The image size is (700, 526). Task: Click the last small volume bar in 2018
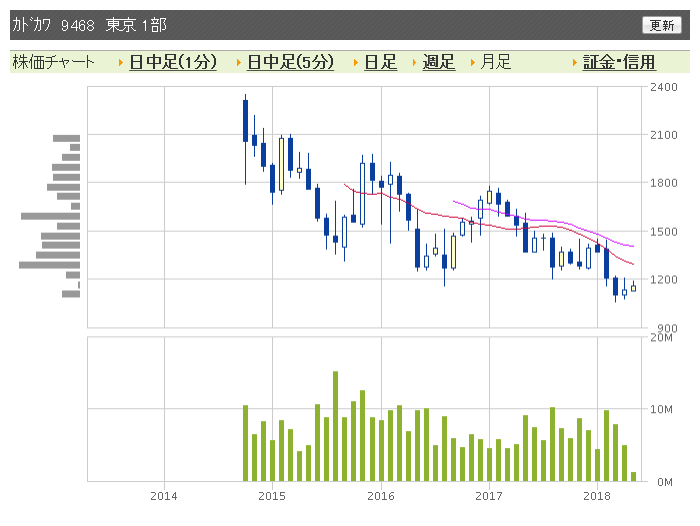[x=633, y=476]
